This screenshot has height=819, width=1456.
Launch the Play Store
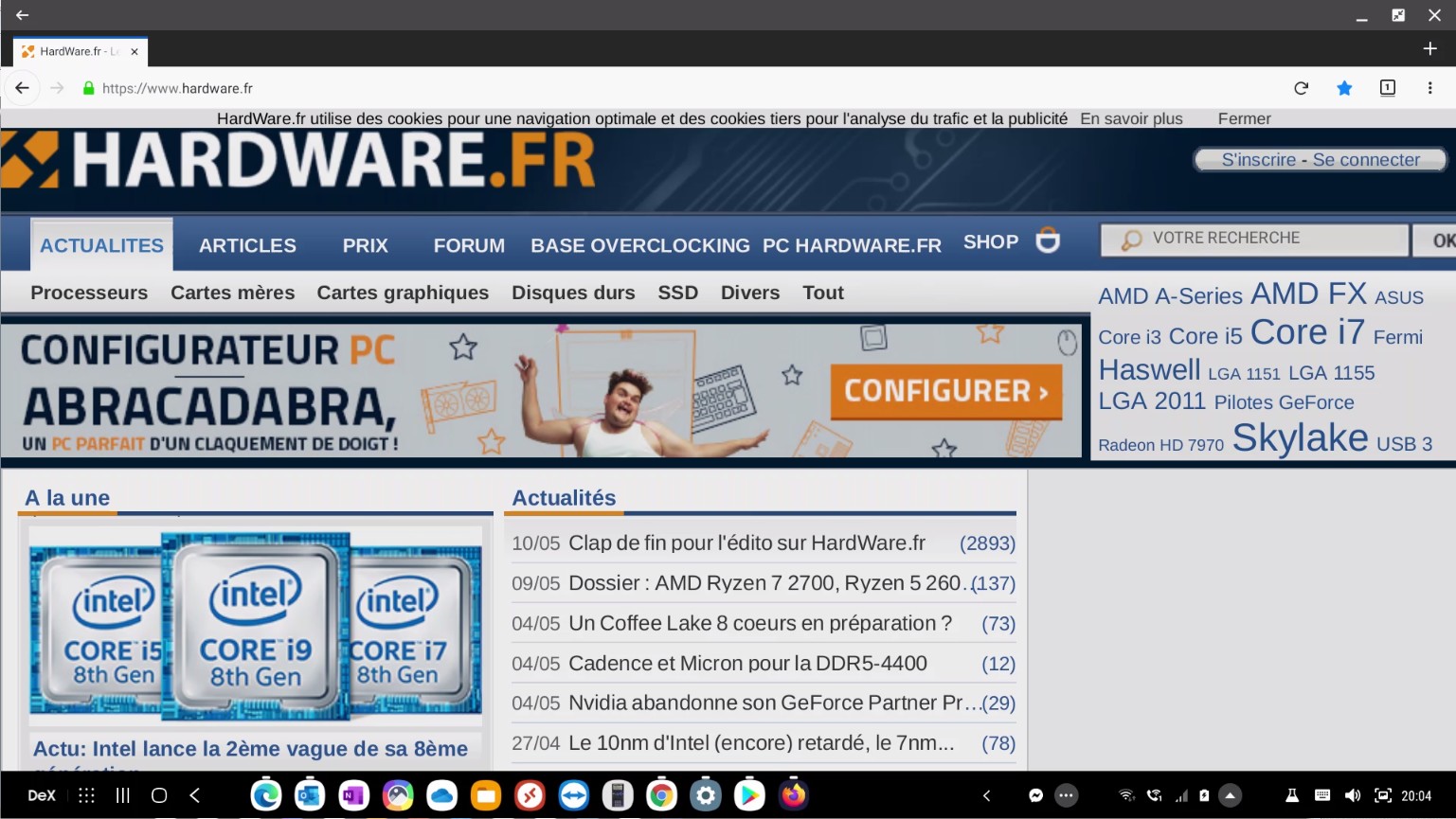pos(748,795)
